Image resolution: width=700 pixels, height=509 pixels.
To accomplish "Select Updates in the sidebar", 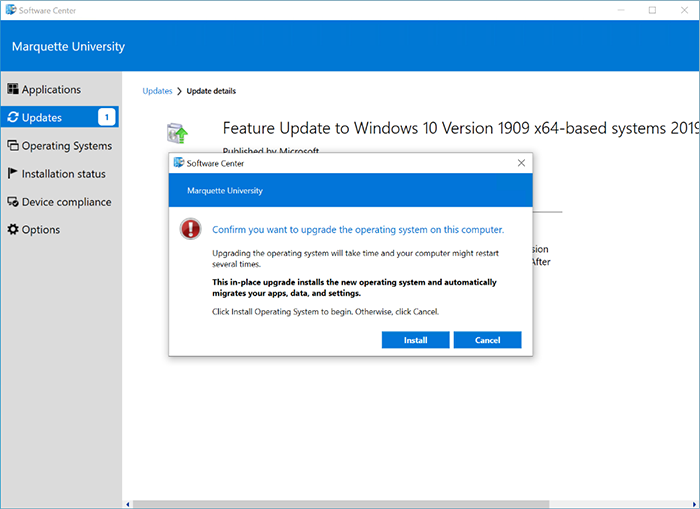I will [x=42, y=118].
